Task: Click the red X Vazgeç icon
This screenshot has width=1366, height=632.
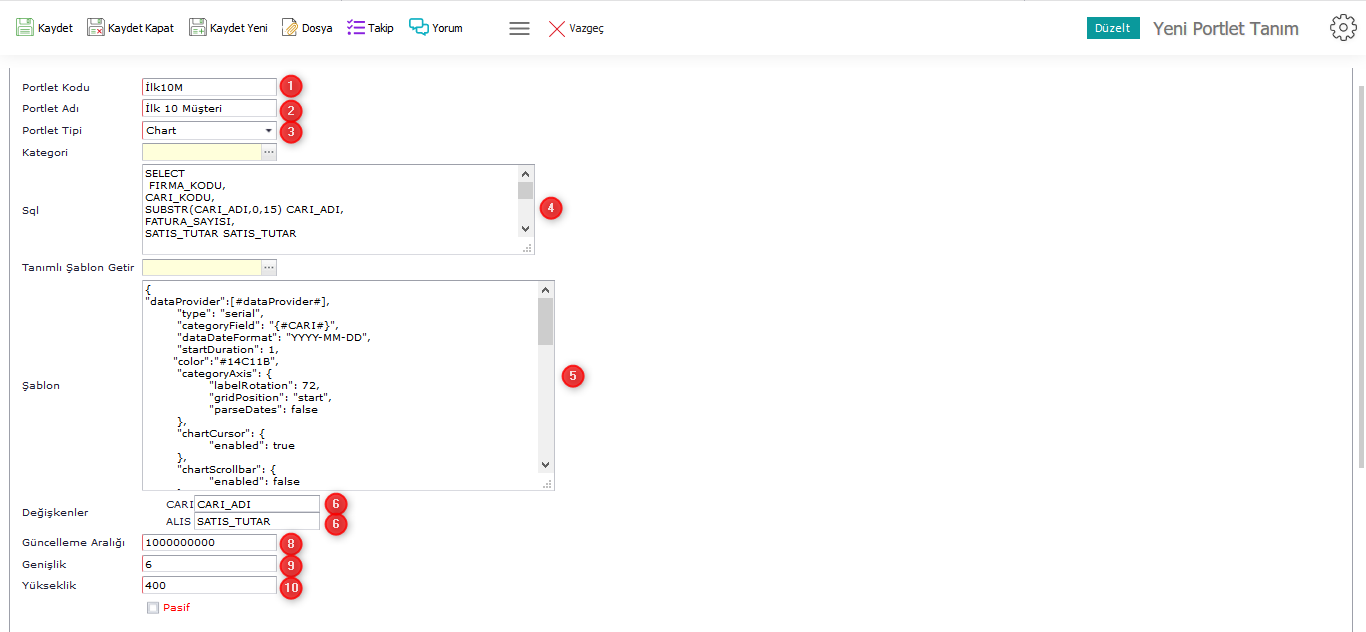Action: click(x=557, y=29)
